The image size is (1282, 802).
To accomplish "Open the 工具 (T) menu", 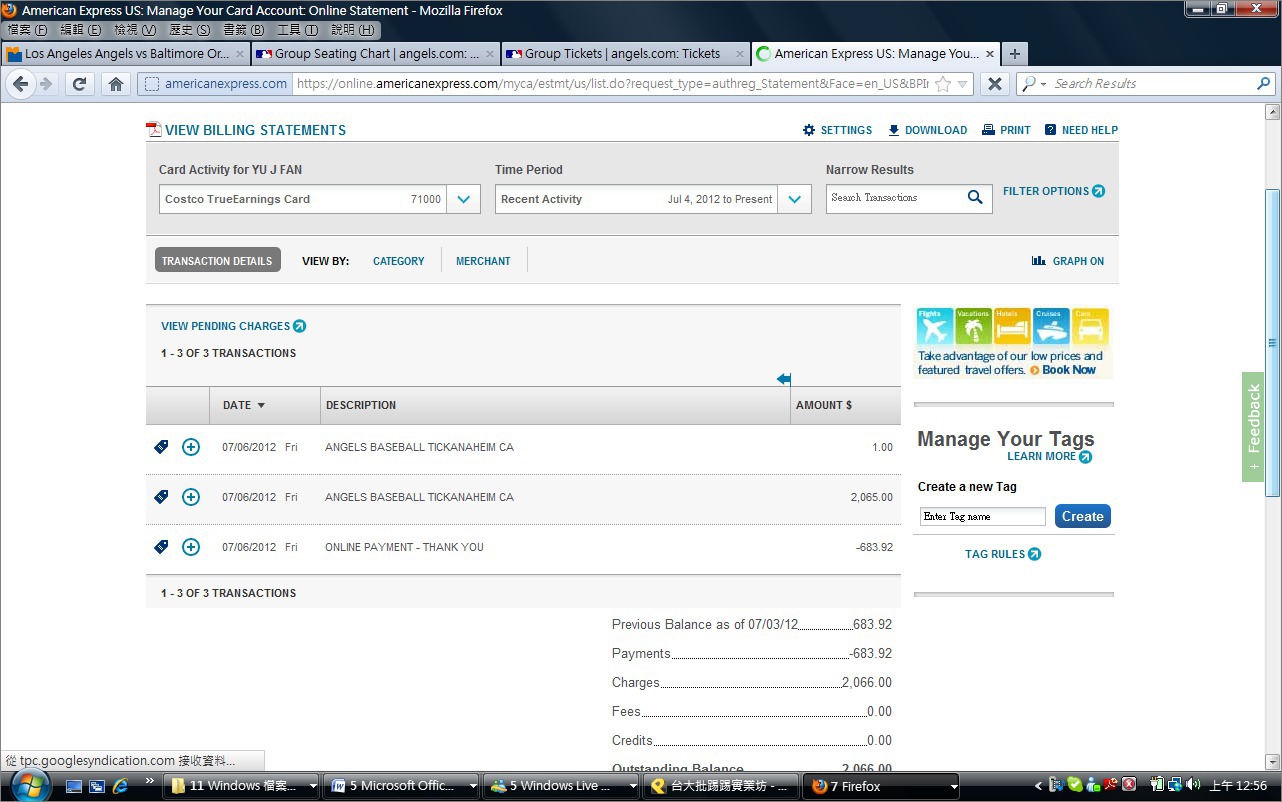I will pos(297,30).
